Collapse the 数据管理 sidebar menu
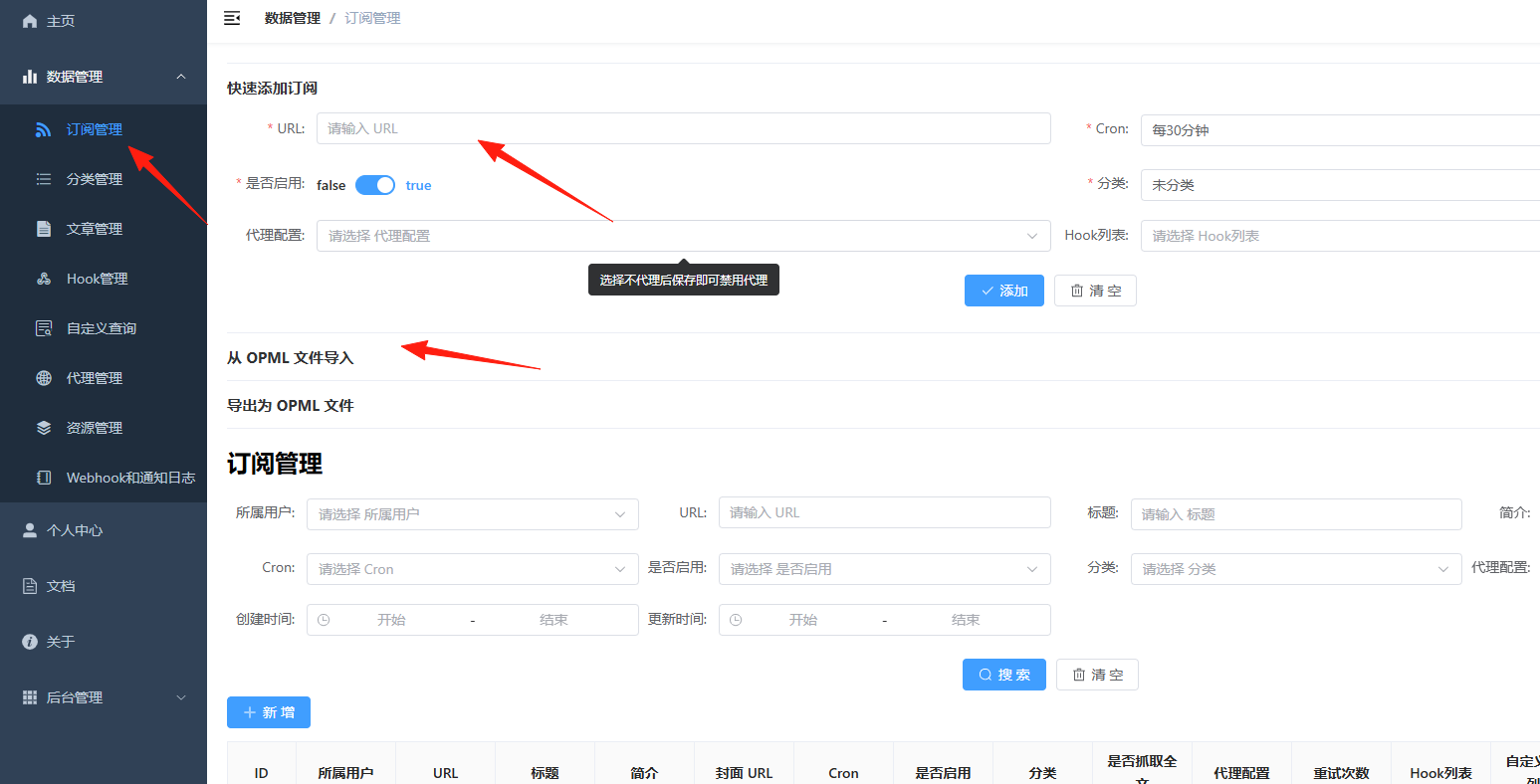 pos(104,77)
